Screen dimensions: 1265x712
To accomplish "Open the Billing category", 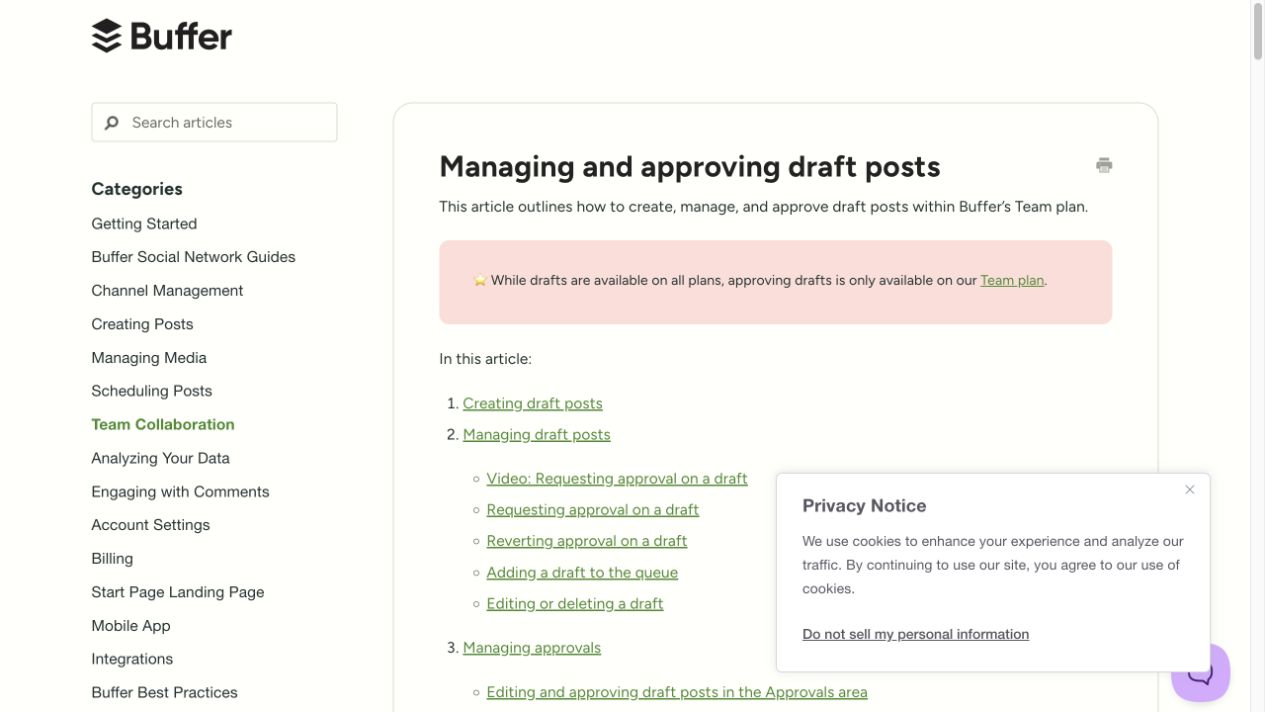I will pos(112,559).
